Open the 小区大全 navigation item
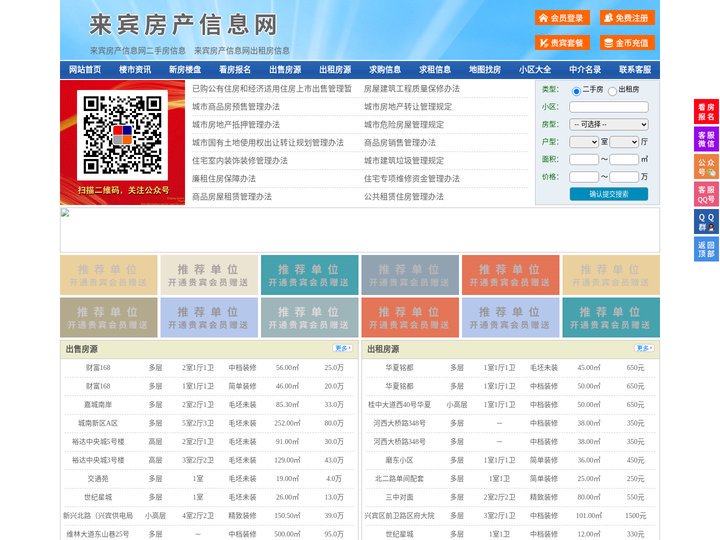This screenshot has width=720, height=540. [x=535, y=70]
